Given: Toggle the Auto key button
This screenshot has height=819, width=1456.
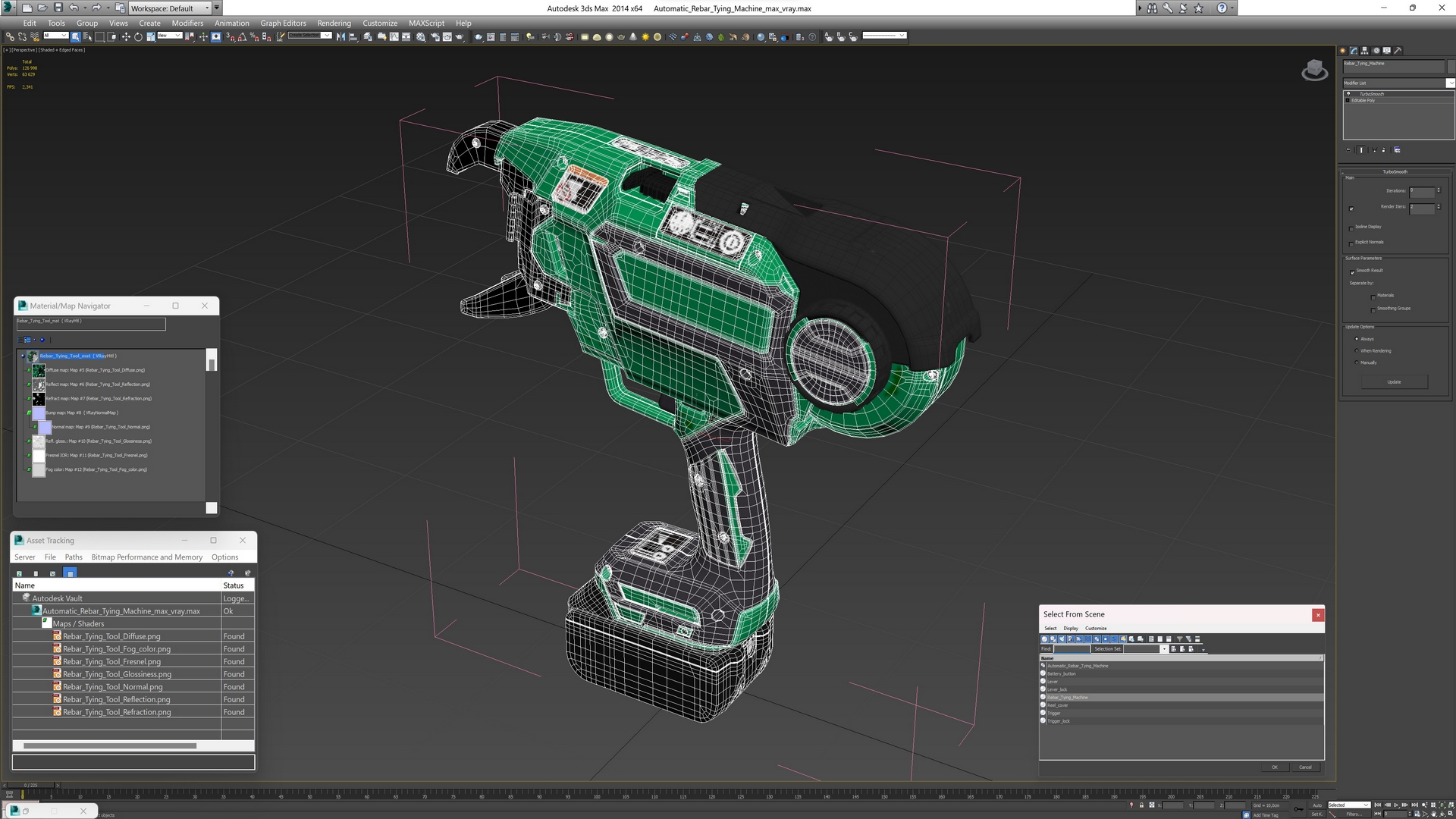Looking at the screenshot, I should click(x=1316, y=805).
